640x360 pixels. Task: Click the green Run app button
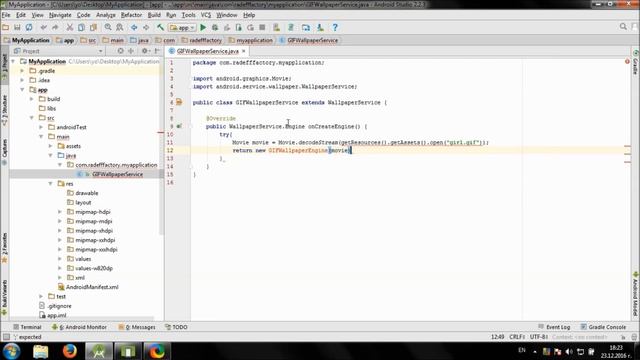203,27
